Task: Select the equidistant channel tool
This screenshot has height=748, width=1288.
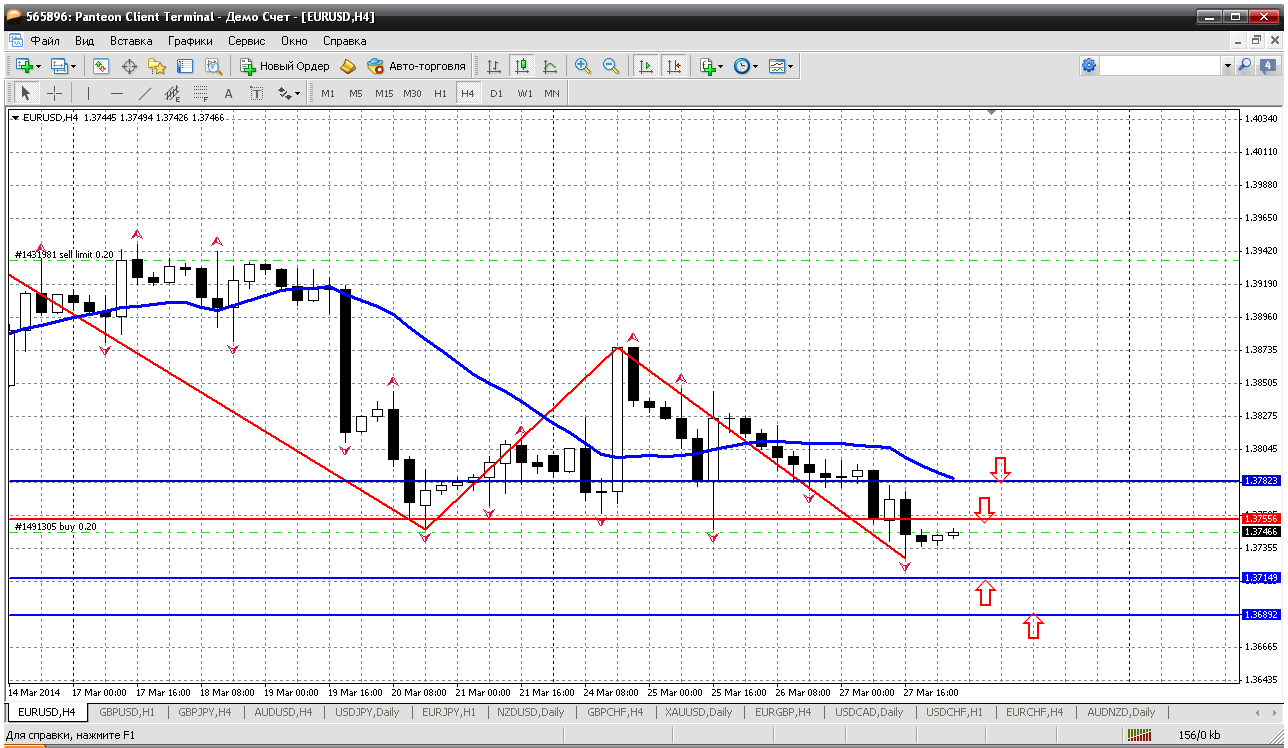Action: [172, 93]
